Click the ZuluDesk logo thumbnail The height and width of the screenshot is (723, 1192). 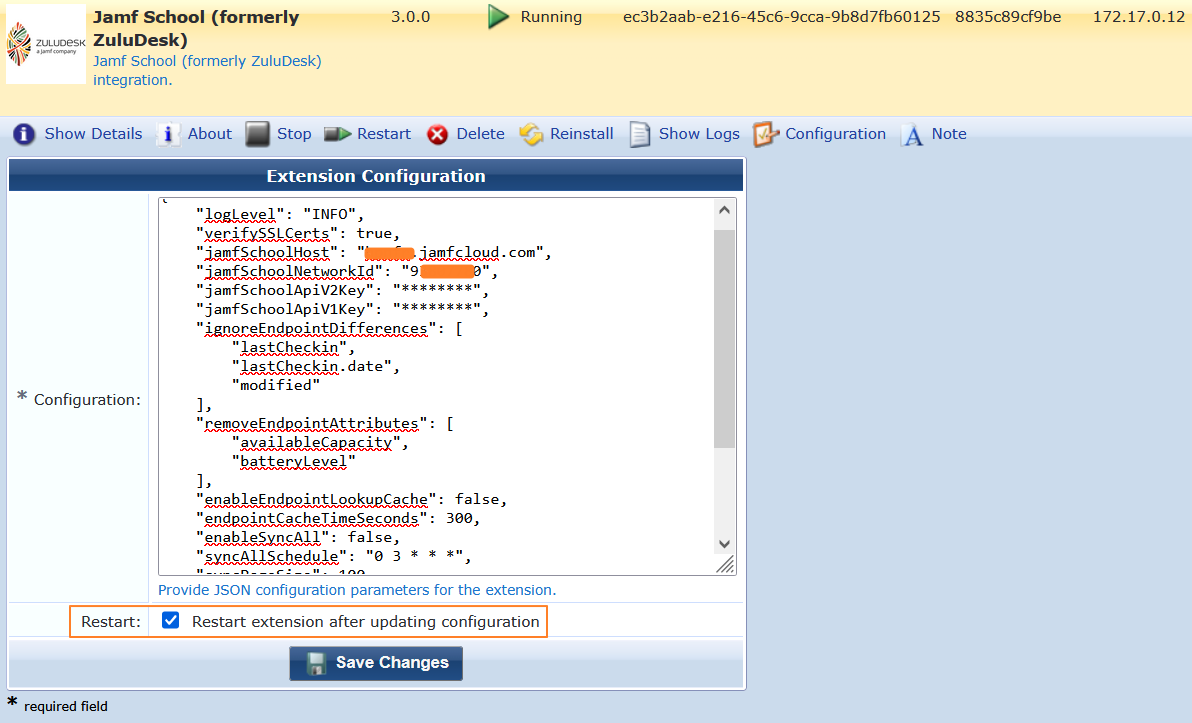pos(46,44)
